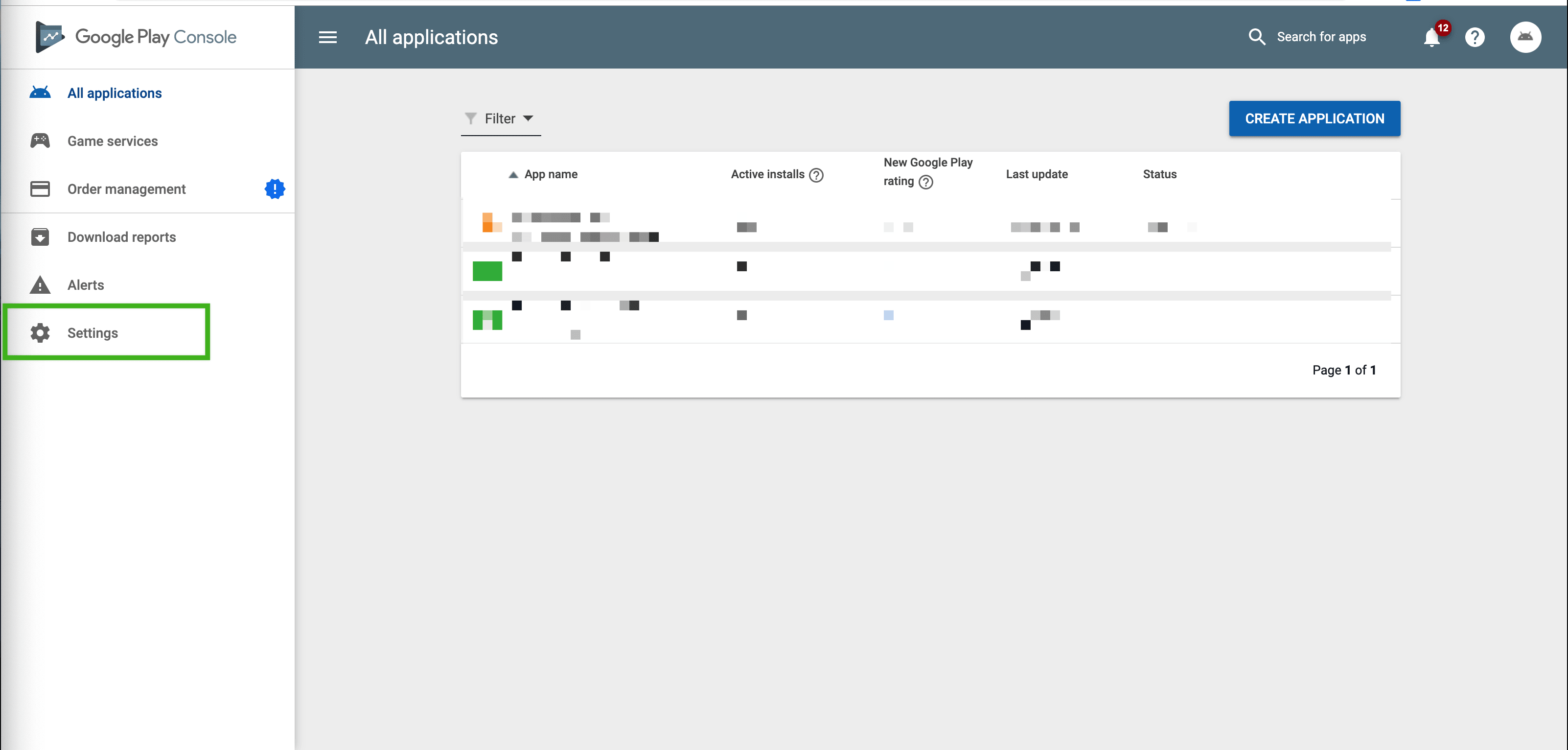
Task: Click the hamburger menu icon
Action: coord(327,37)
